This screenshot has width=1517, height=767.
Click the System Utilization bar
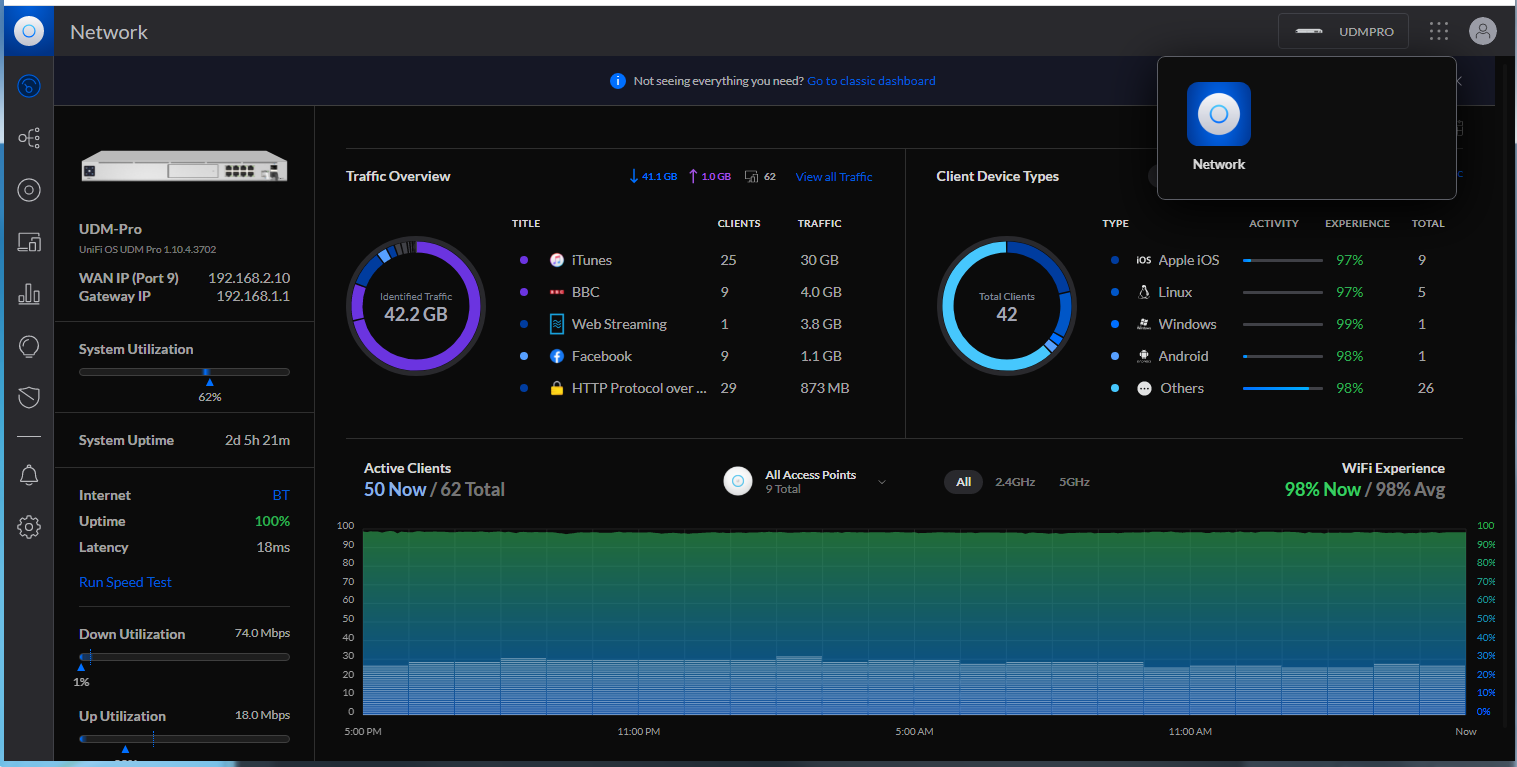pyautogui.click(x=184, y=372)
